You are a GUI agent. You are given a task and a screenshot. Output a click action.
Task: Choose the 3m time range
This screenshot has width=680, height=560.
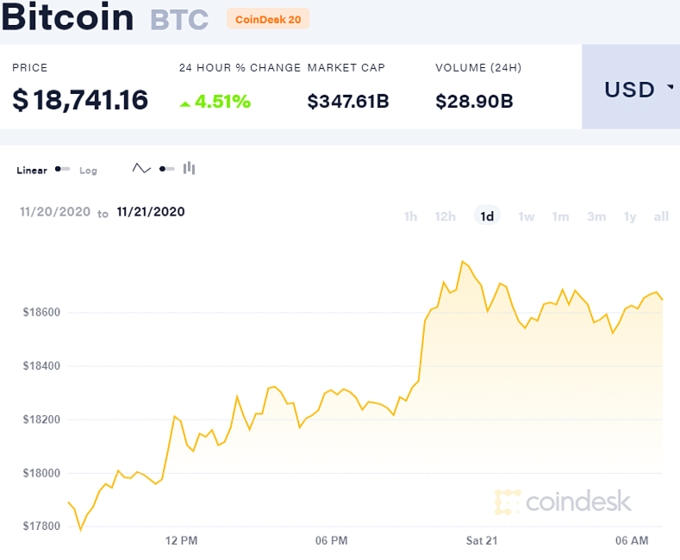tap(597, 216)
